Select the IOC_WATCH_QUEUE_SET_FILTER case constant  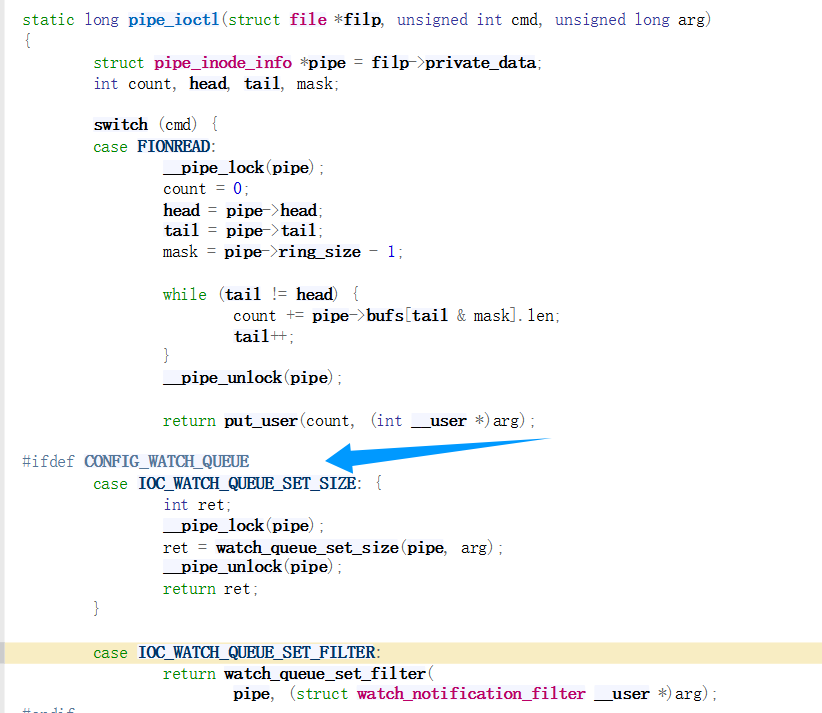tap(257, 653)
